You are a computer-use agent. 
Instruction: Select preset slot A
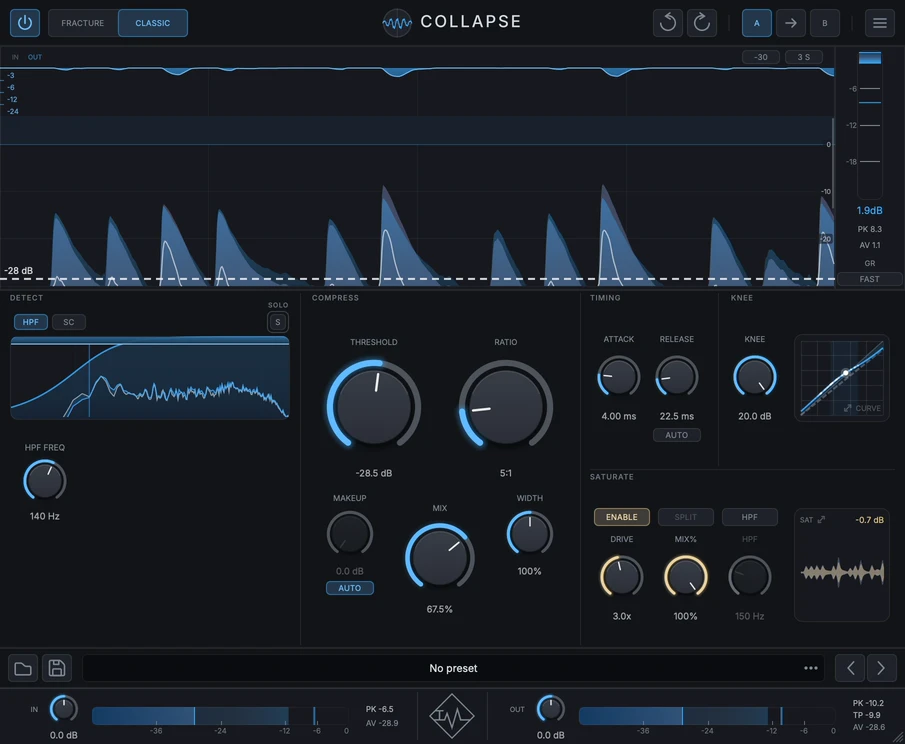click(x=757, y=23)
